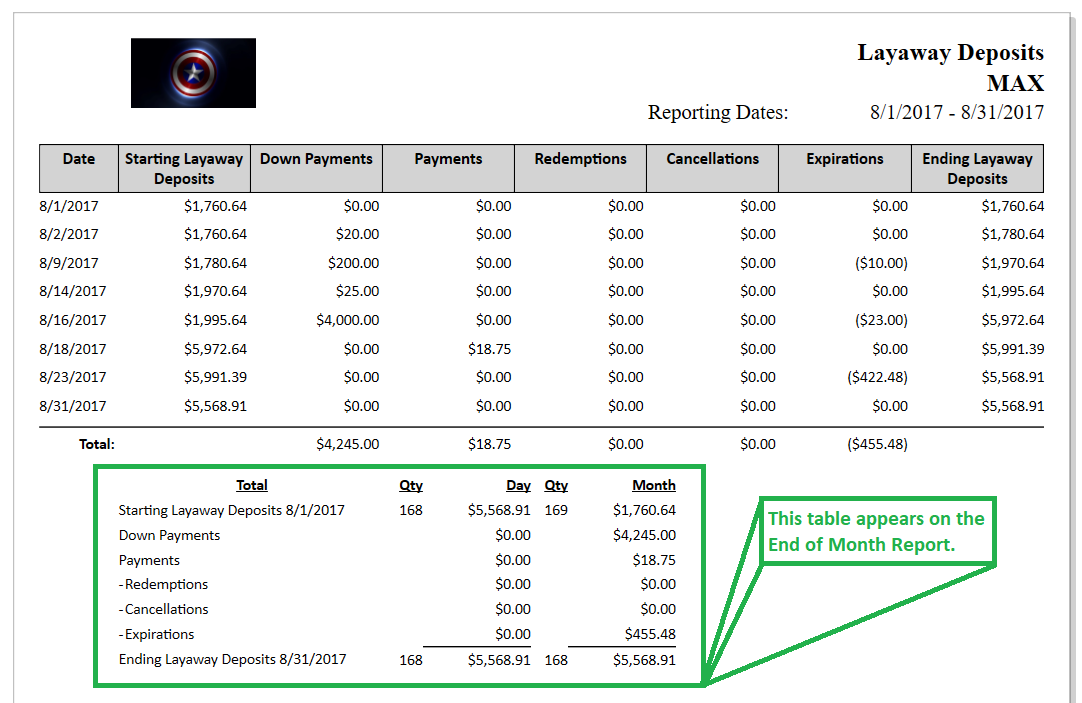
Task: Click the Date column header
Action: click(x=79, y=168)
